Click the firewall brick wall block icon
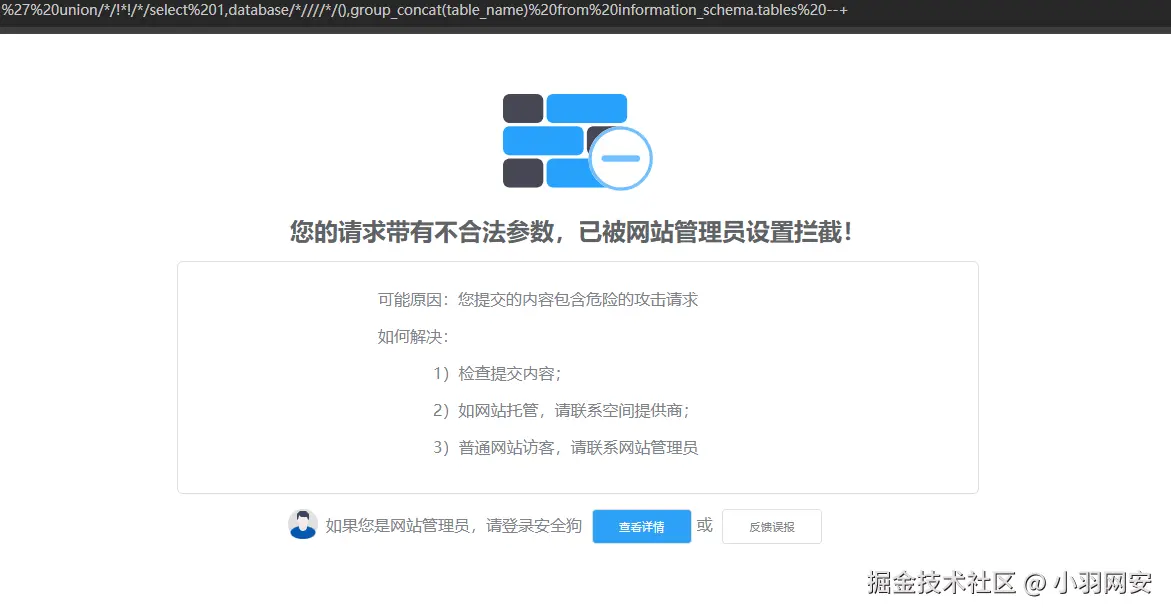Screen dimensions: 1171x615 pos(577,141)
